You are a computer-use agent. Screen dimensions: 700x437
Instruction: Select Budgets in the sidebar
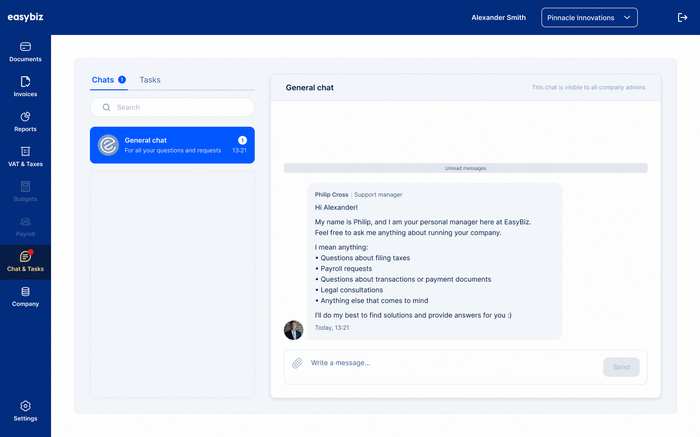pos(25,191)
